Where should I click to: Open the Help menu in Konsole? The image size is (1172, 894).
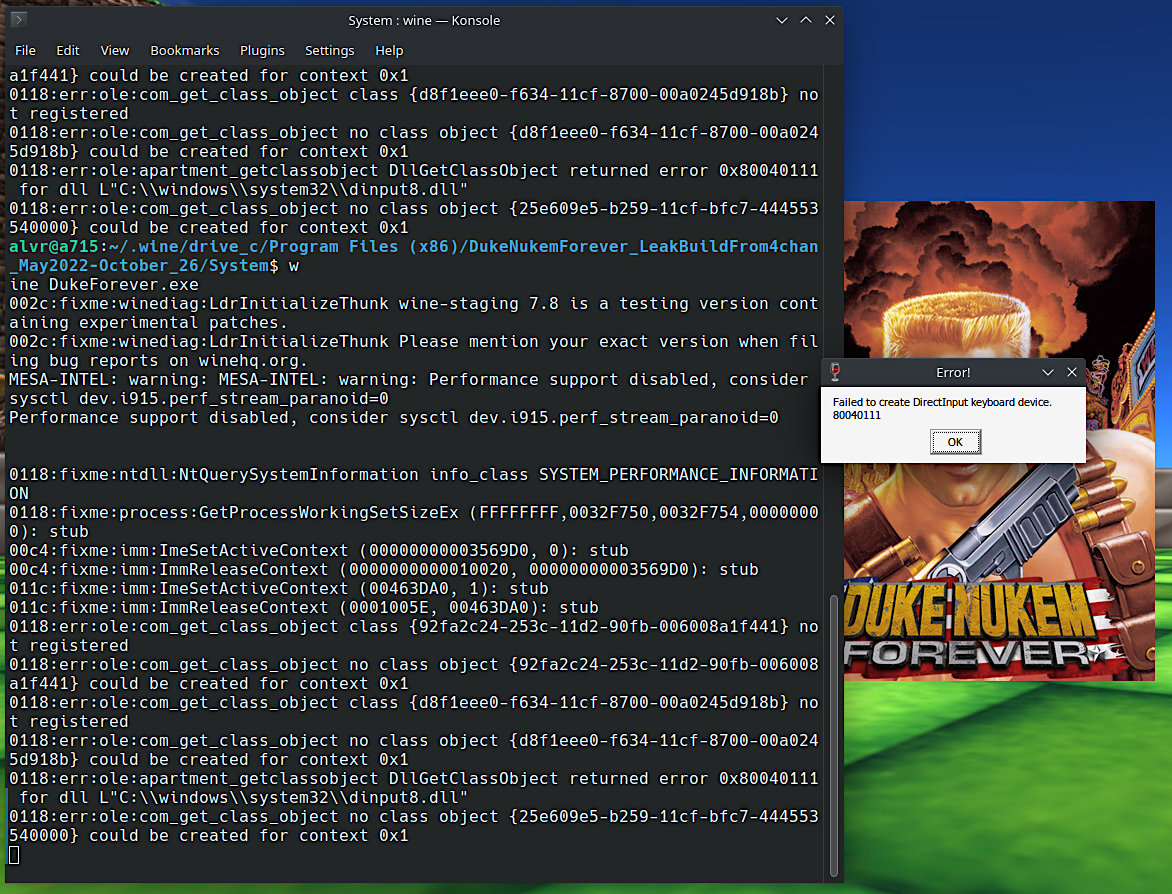(x=389, y=50)
